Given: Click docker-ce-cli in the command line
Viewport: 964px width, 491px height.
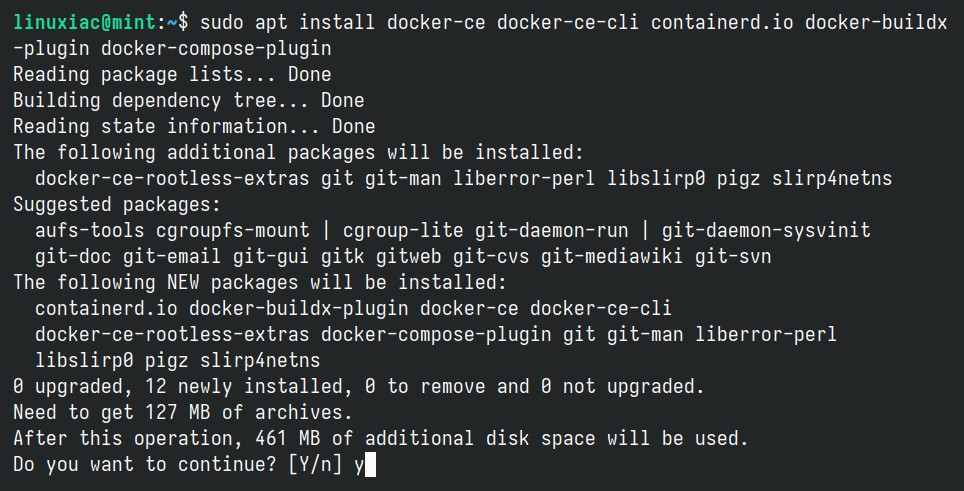Looking at the screenshot, I should [x=568, y=23].
